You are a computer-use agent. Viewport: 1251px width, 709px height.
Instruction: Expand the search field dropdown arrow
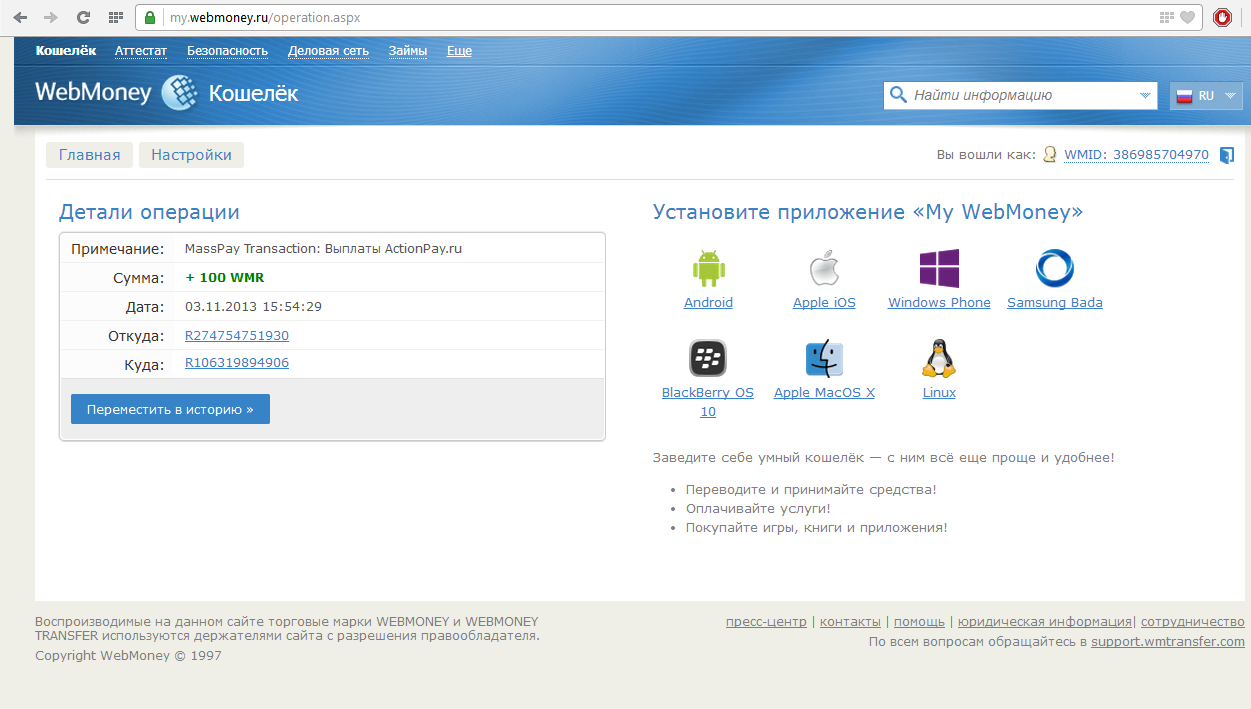point(1145,96)
